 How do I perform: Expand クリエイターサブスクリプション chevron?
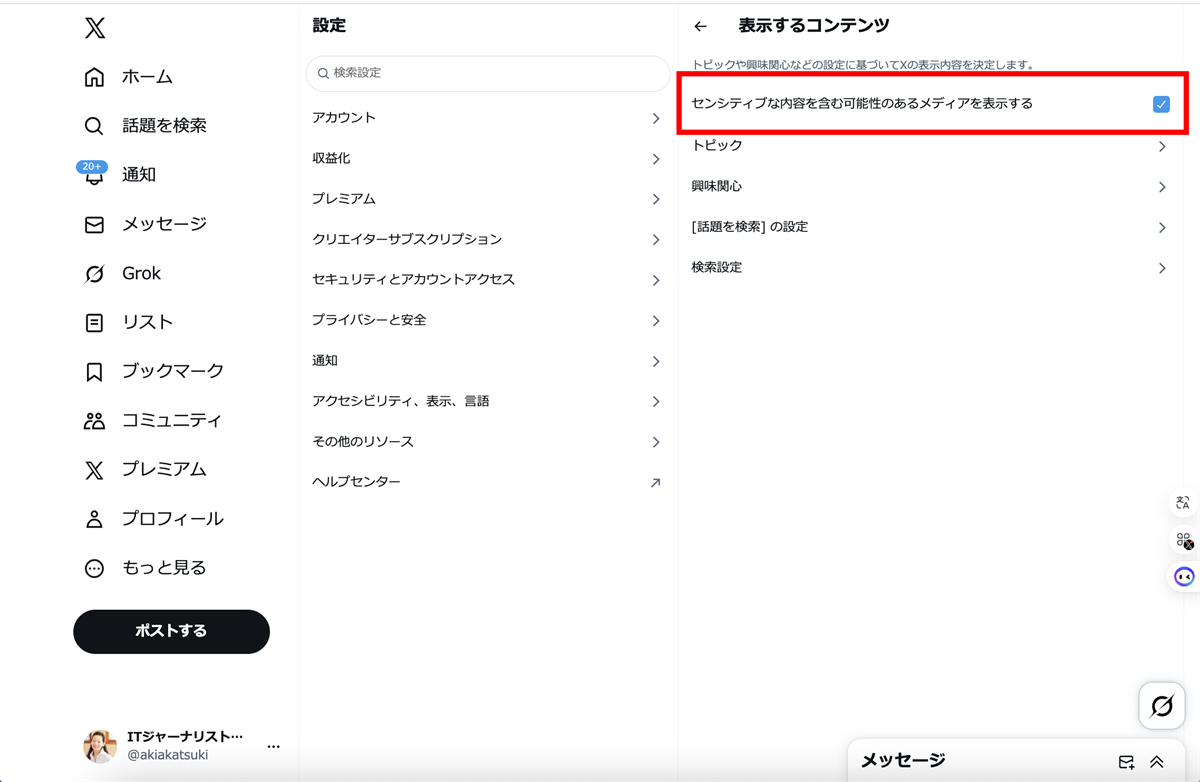(656, 240)
